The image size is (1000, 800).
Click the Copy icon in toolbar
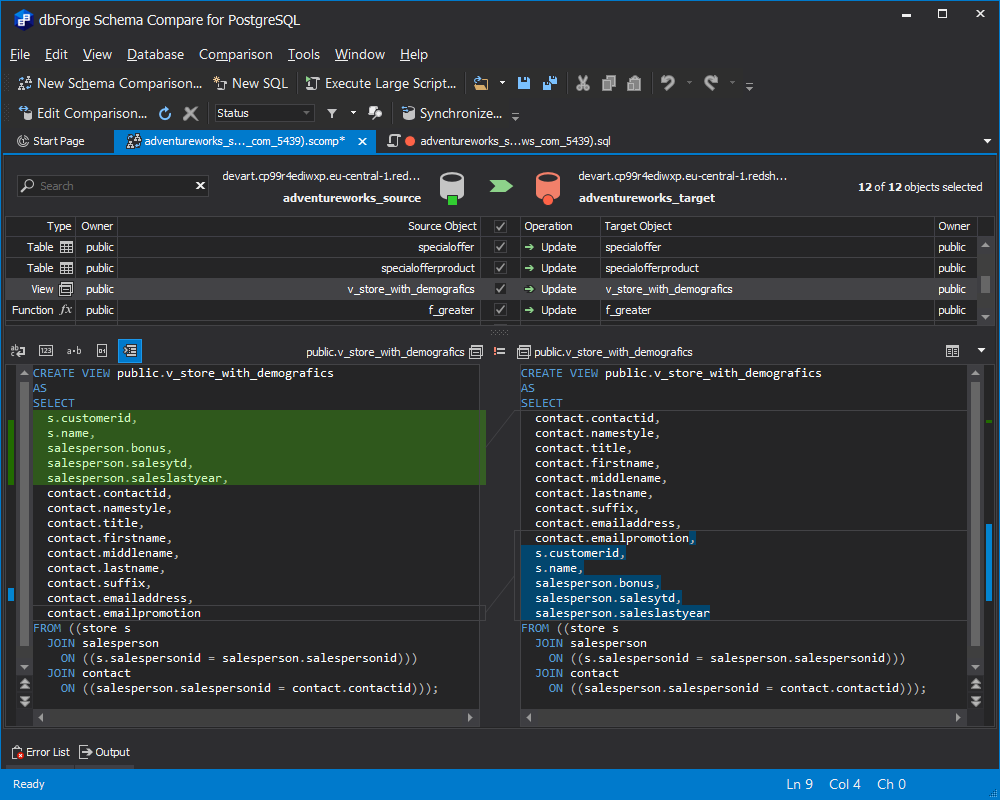tap(608, 83)
